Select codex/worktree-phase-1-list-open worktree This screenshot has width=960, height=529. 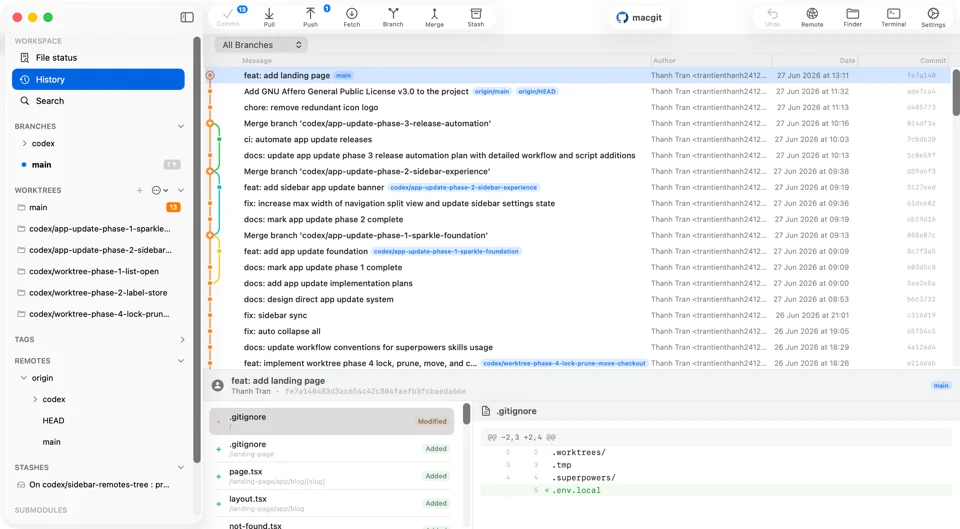point(98,271)
